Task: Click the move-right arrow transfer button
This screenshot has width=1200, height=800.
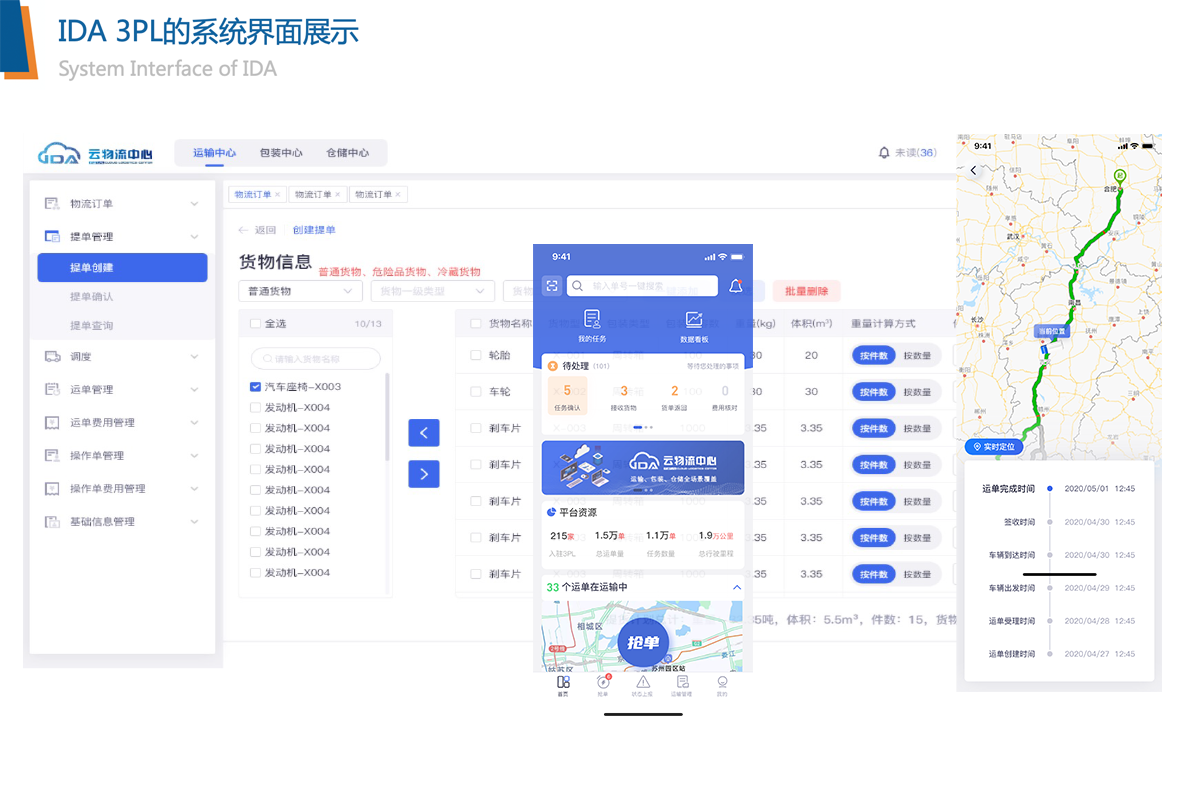Action: tap(424, 474)
